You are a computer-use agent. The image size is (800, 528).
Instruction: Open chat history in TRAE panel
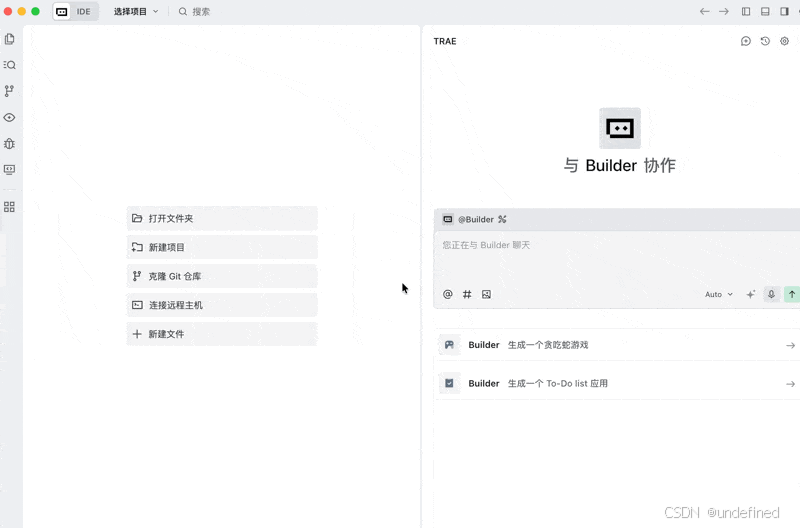click(x=765, y=41)
